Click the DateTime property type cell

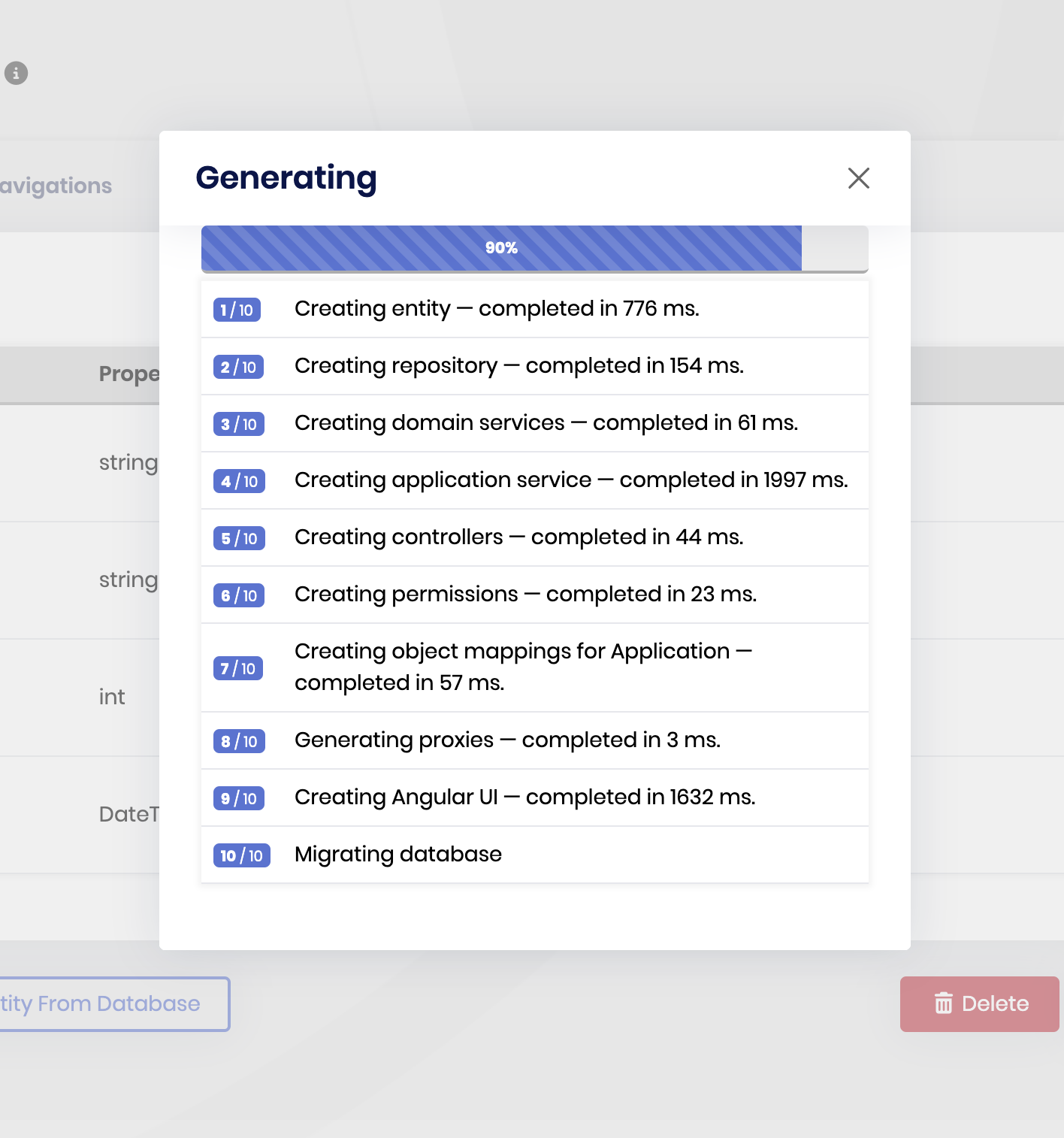click(128, 814)
